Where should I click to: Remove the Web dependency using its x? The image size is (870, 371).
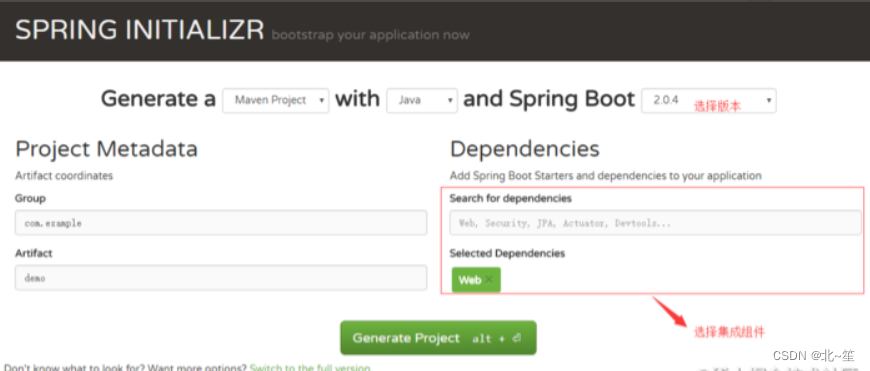point(489,280)
